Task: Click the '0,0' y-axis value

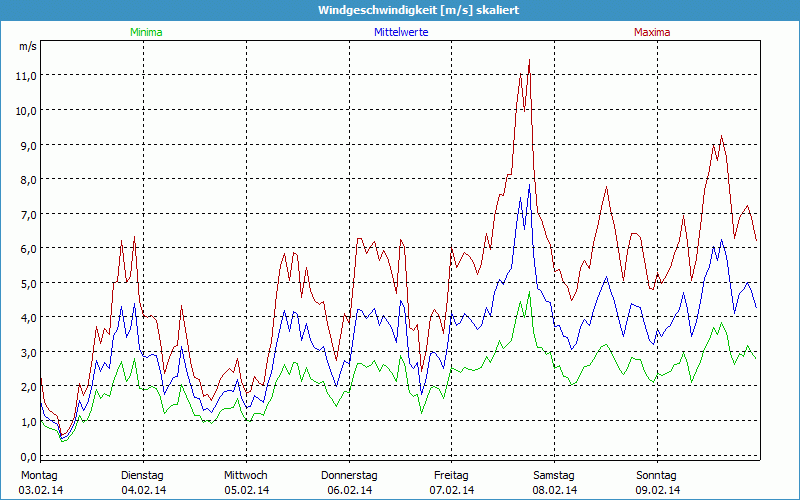Action: click(x=29, y=456)
